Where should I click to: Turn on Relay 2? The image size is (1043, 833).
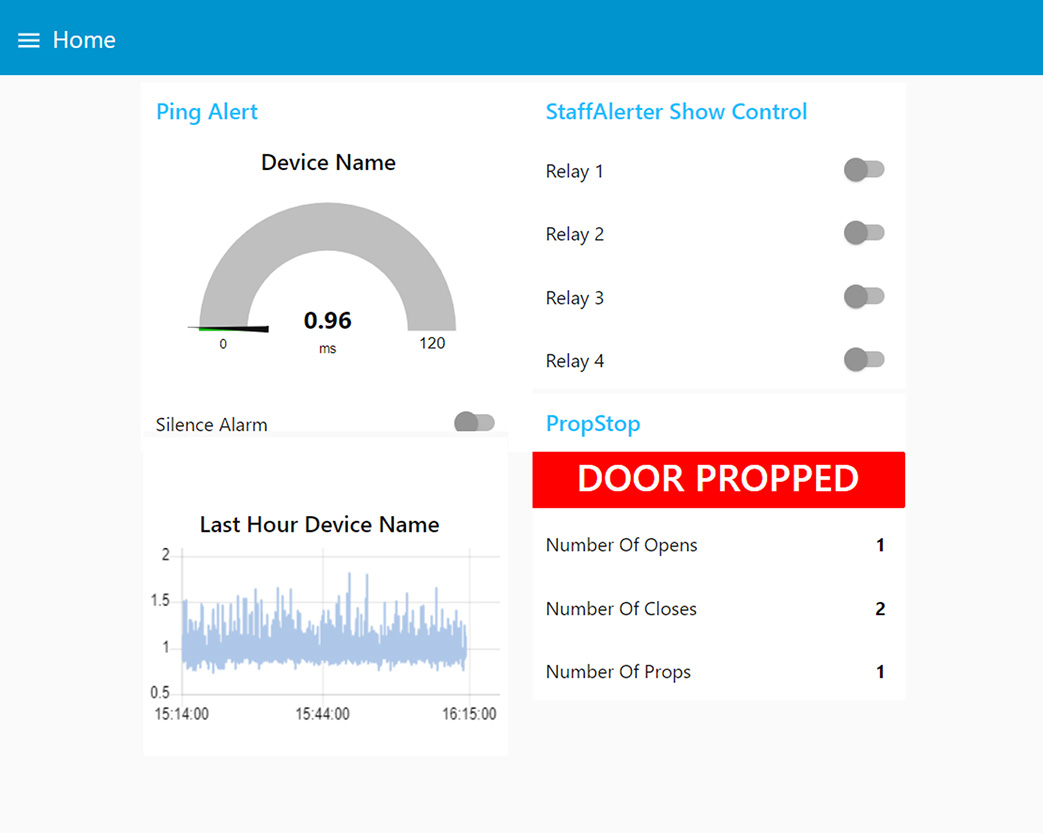pyautogui.click(x=864, y=232)
